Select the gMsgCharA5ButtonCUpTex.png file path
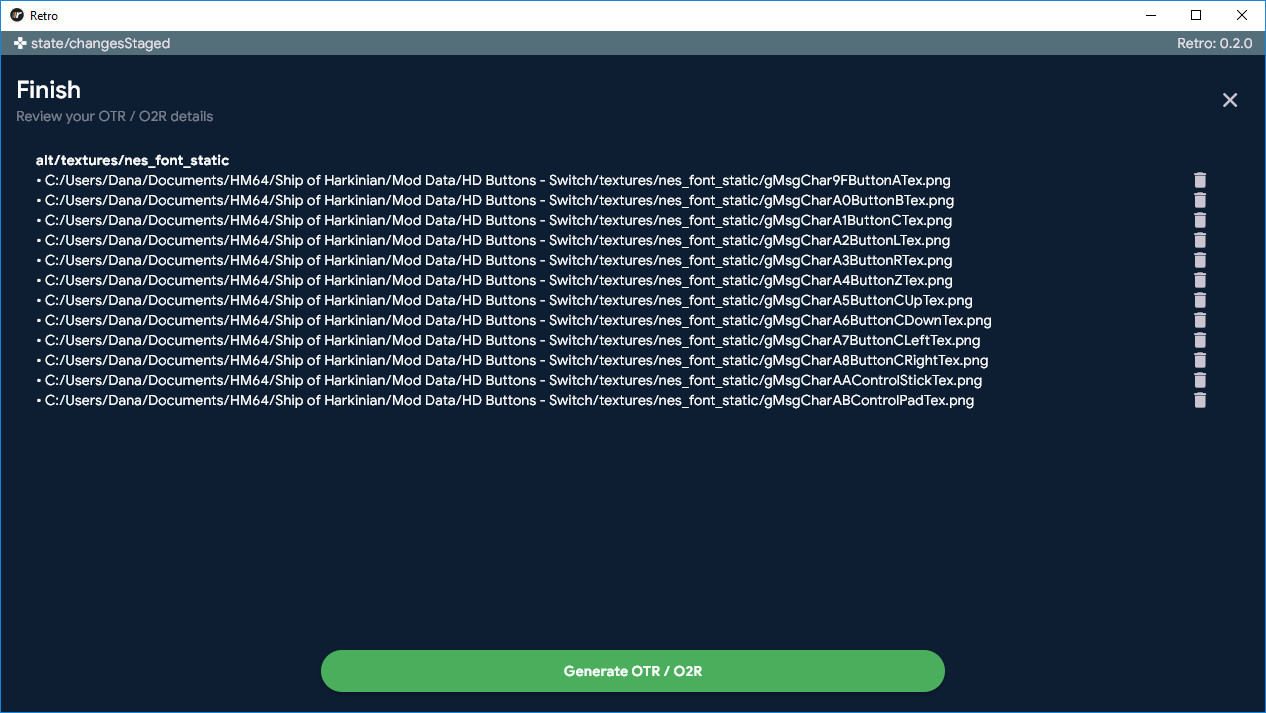 509,300
